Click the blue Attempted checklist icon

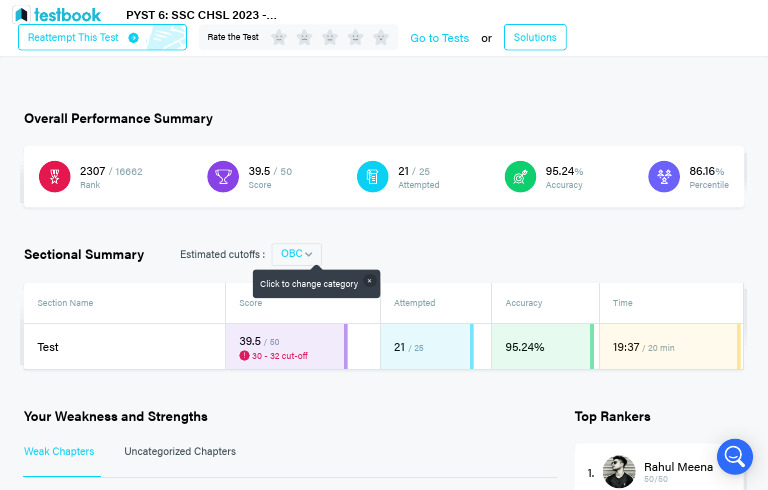pos(372,177)
